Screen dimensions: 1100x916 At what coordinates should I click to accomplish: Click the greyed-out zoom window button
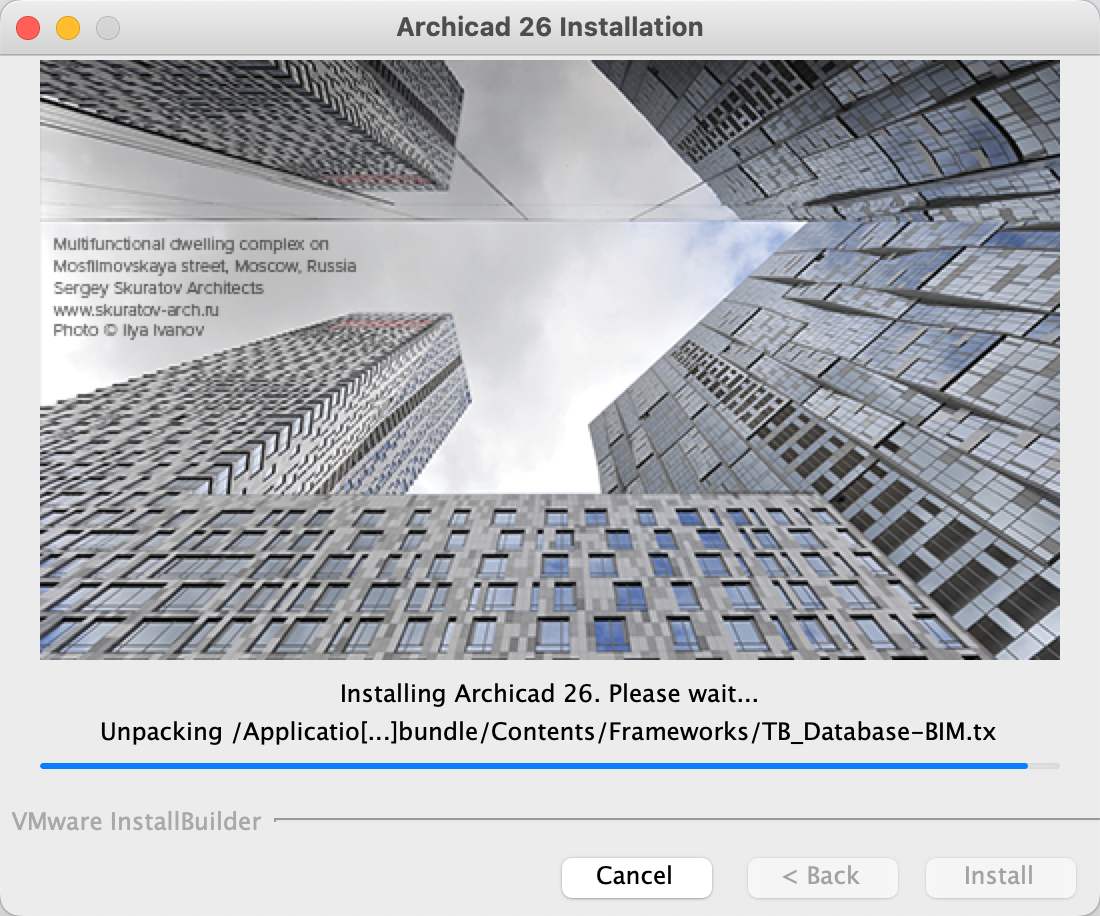pos(108,28)
